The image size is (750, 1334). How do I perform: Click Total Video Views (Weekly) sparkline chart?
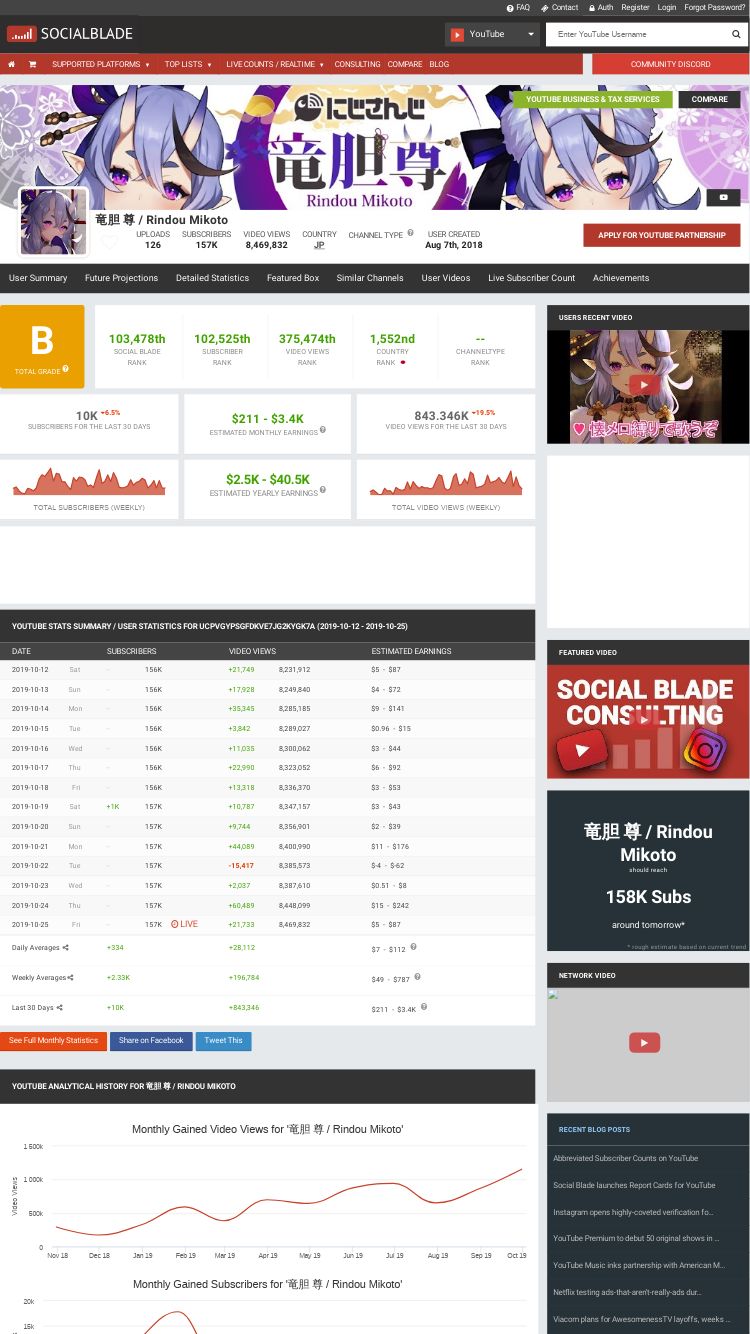tap(446, 481)
